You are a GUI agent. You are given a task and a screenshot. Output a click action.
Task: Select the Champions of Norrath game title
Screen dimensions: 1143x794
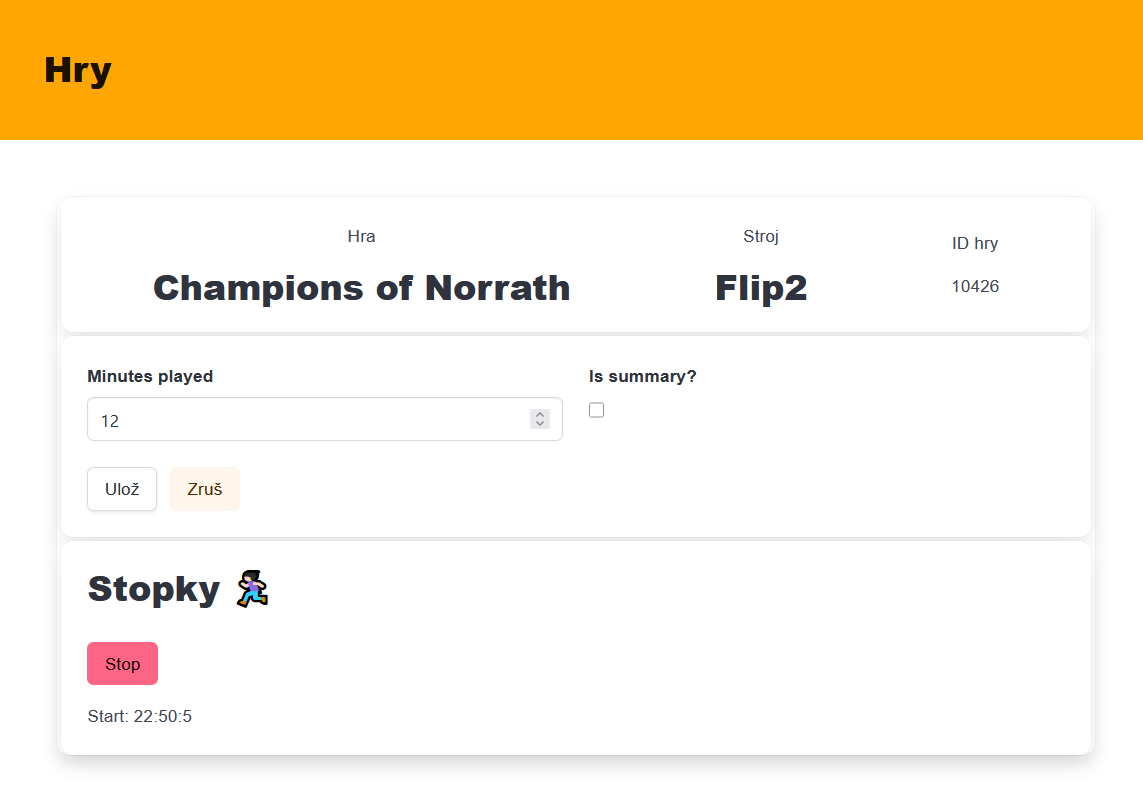tap(361, 288)
